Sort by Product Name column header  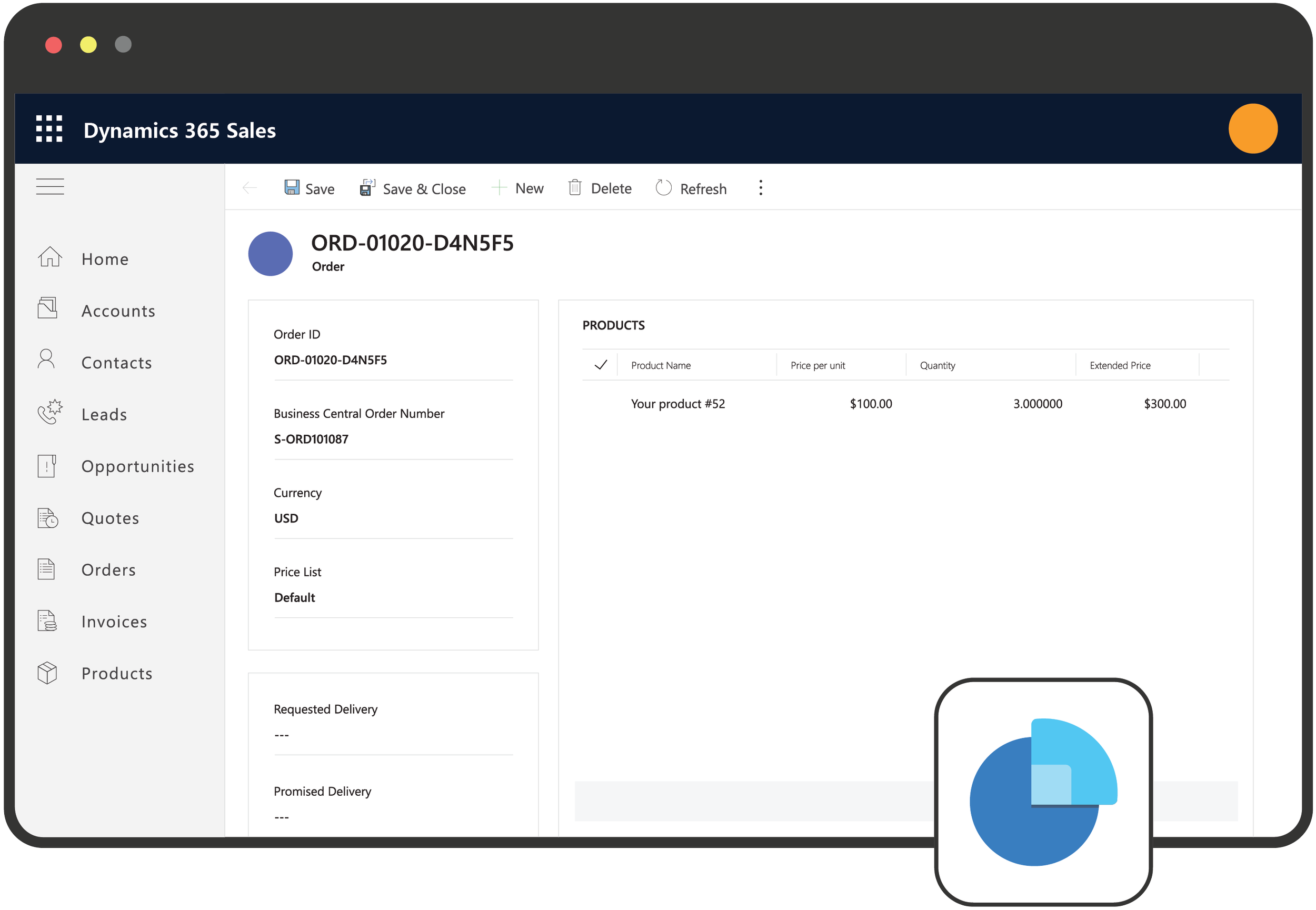(661, 365)
